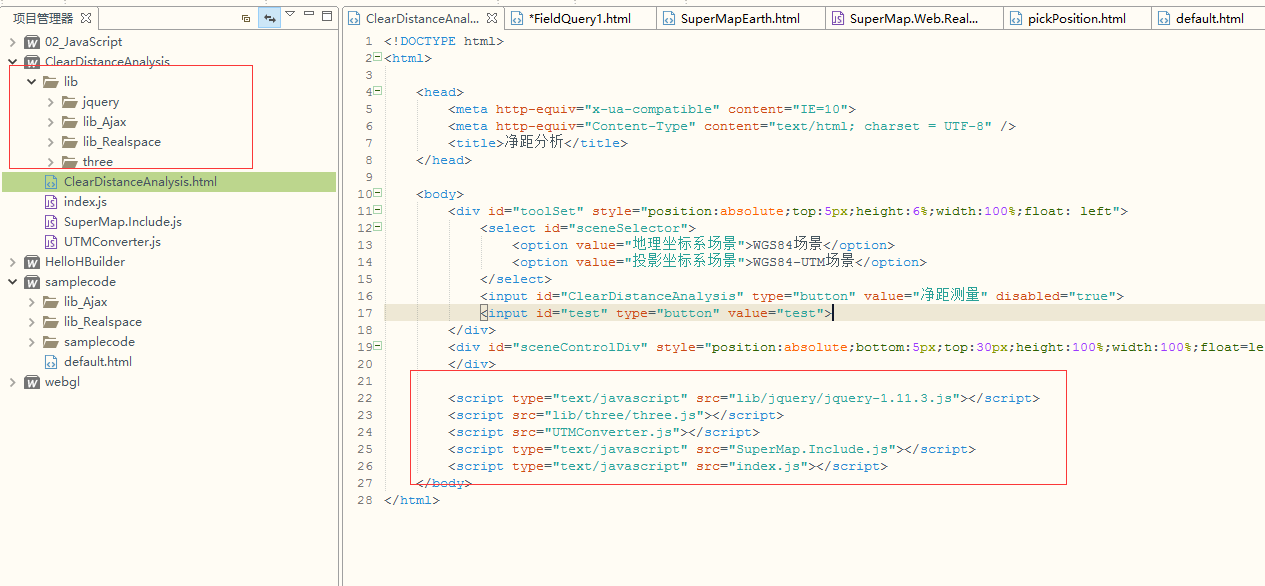Collapse the ClearDistanceAnalysis project node
The image size is (1265, 586).
click(12, 62)
